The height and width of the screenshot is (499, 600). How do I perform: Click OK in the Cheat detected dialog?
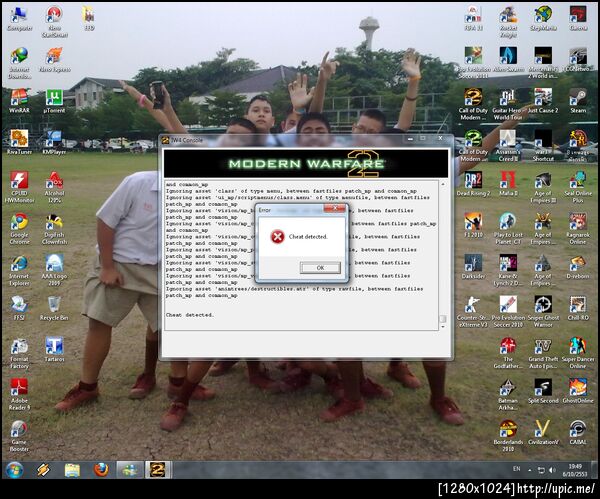(x=320, y=267)
